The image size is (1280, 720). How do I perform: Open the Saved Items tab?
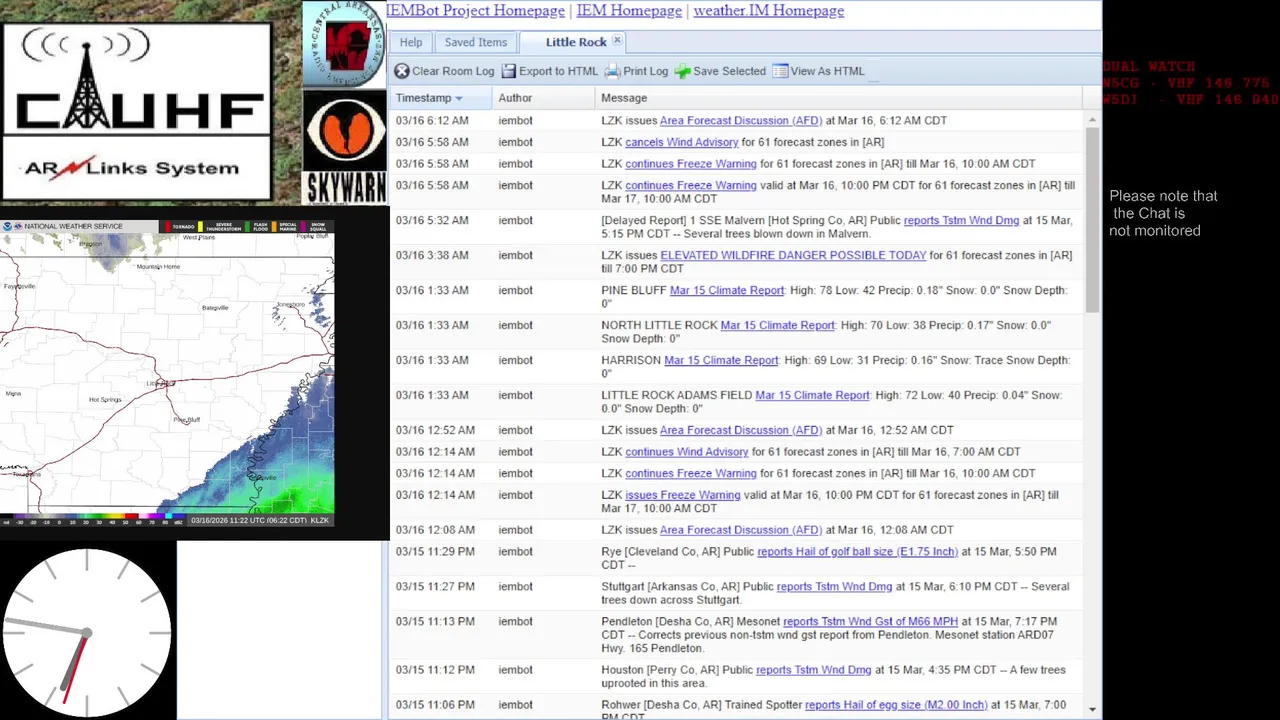click(x=476, y=42)
